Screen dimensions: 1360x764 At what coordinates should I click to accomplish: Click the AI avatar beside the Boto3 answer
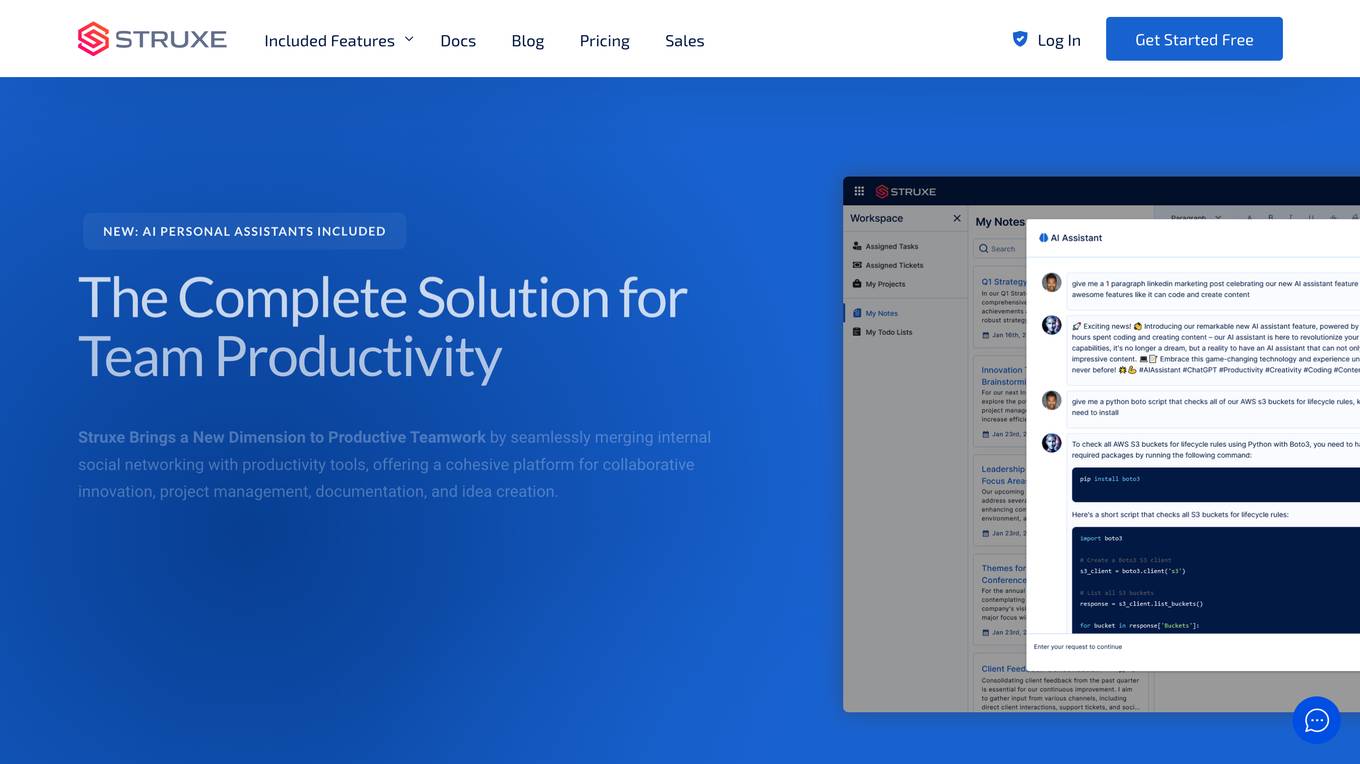coord(1051,442)
